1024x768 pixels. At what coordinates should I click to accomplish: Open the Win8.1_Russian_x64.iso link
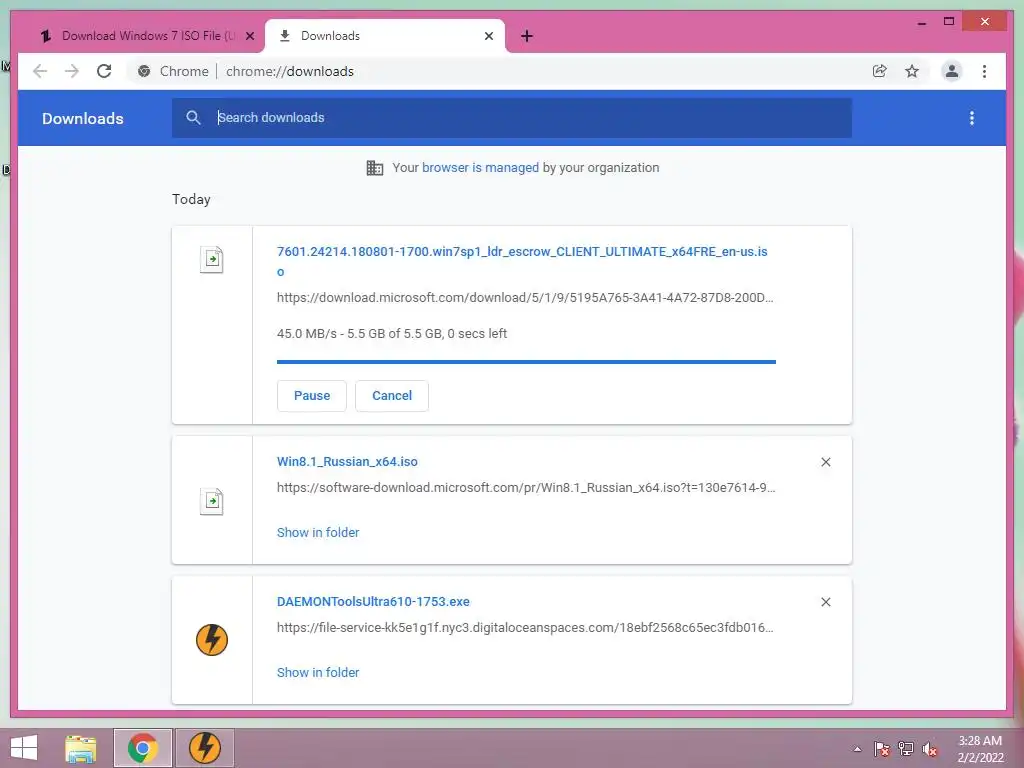click(x=347, y=462)
